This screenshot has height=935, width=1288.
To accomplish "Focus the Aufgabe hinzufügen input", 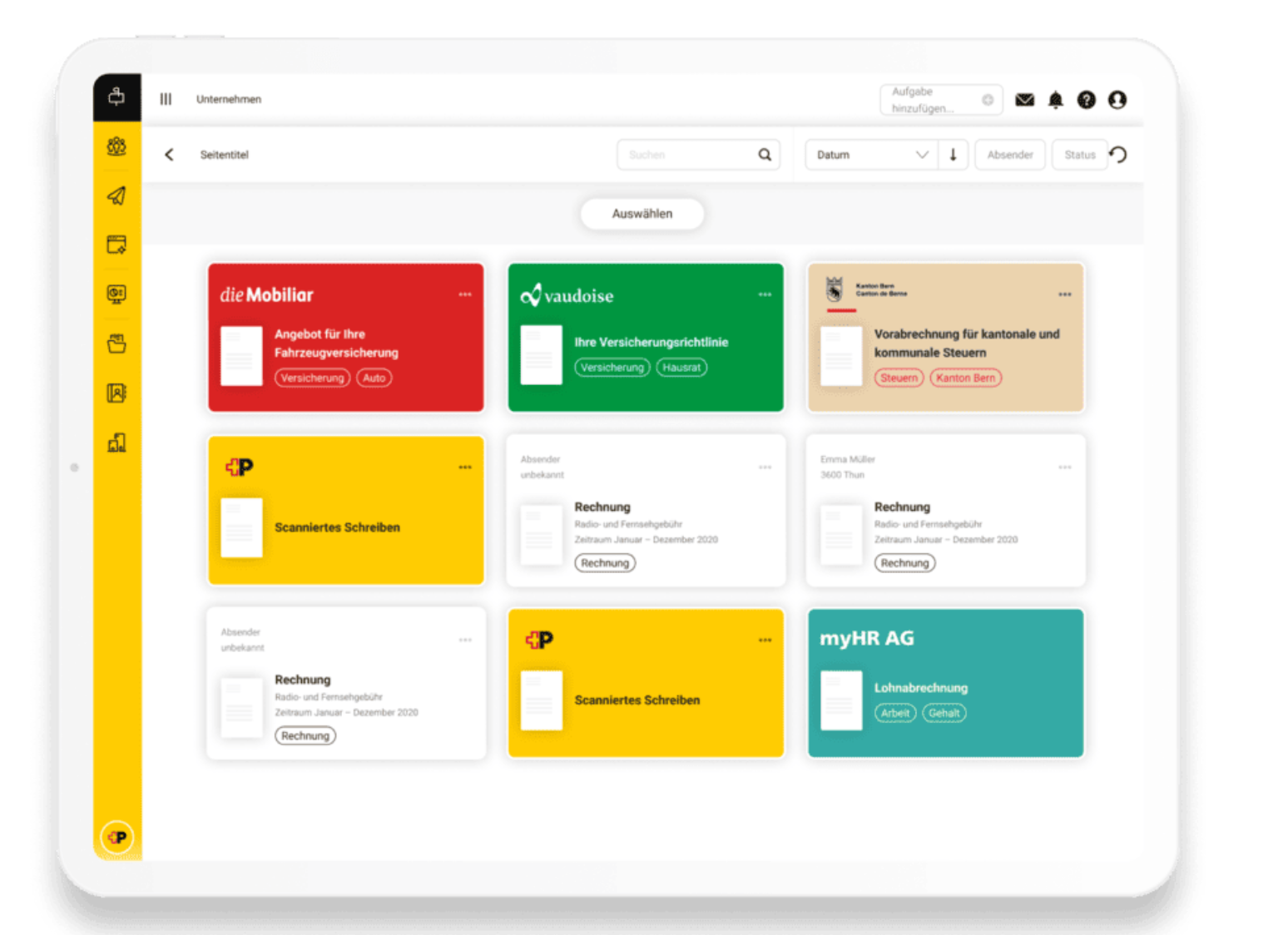I will 940,100.
